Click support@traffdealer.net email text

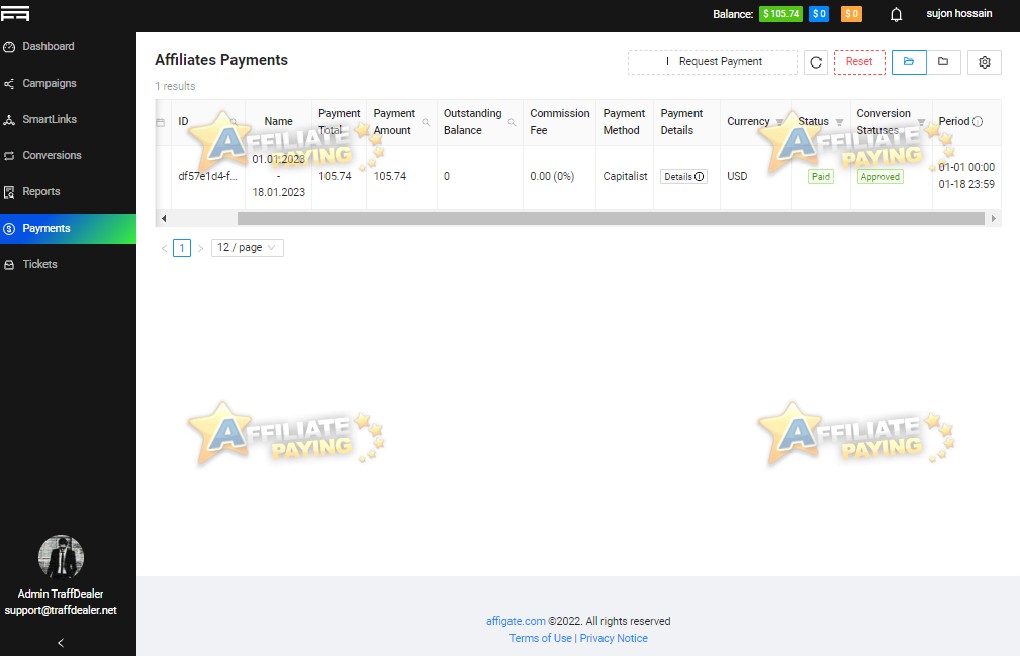[x=60, y=610]
